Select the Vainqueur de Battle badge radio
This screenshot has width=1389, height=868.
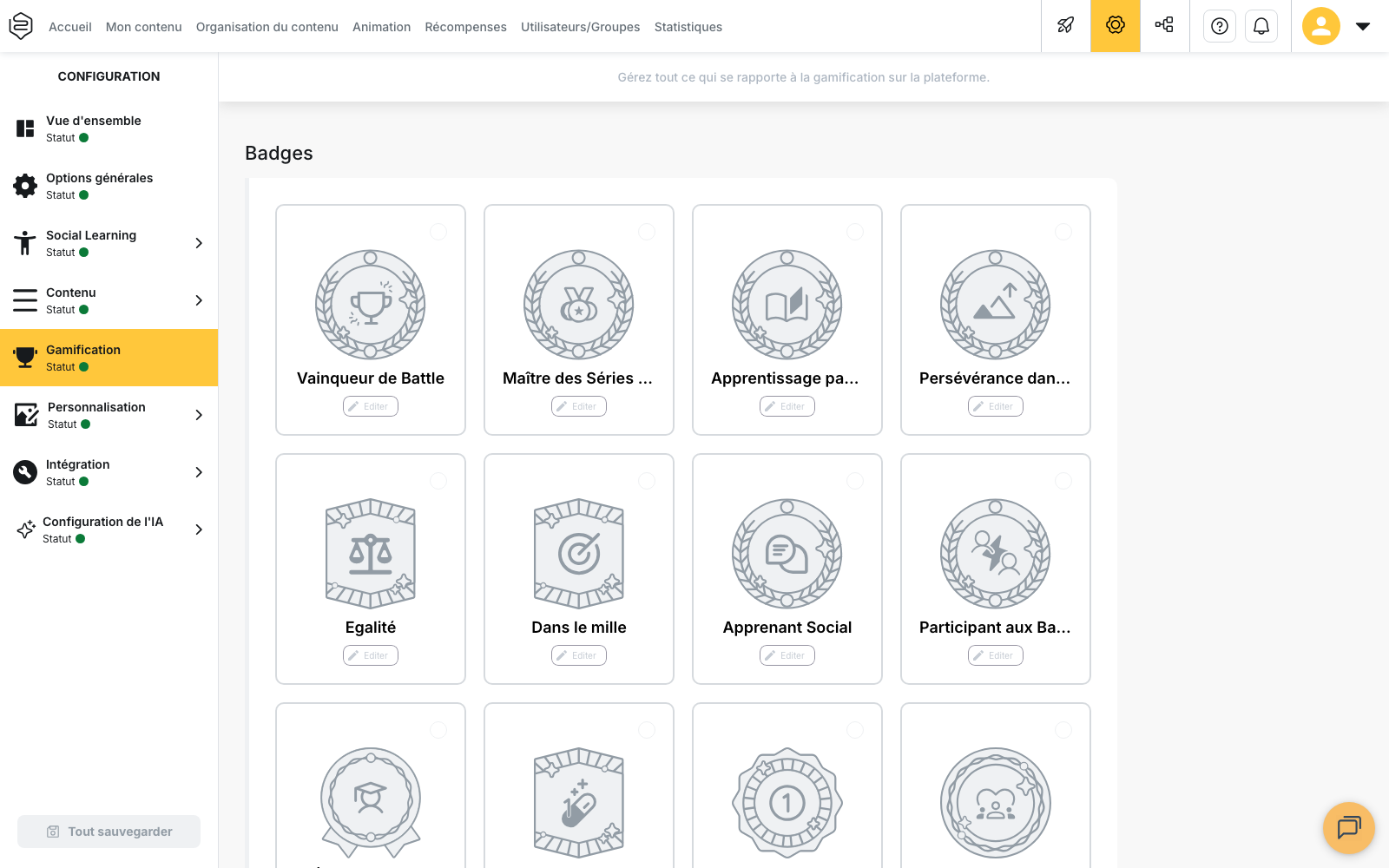tap(438, 232)
